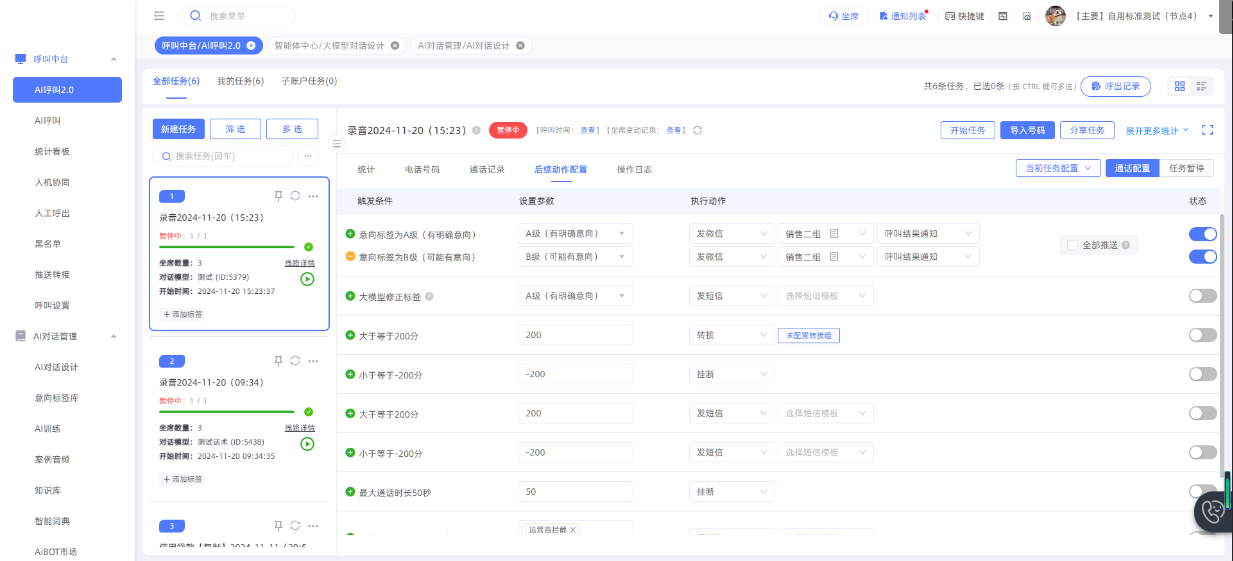Open more options on task card 1

(x=313, y=196)
